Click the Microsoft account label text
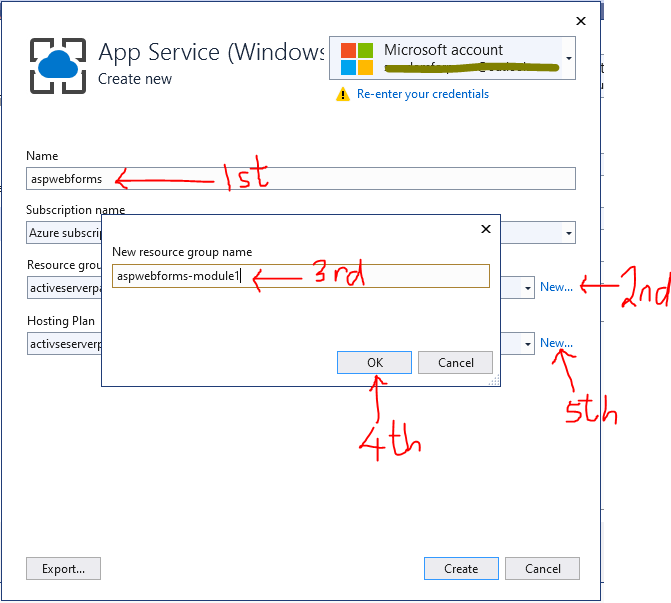 point(443,50)
